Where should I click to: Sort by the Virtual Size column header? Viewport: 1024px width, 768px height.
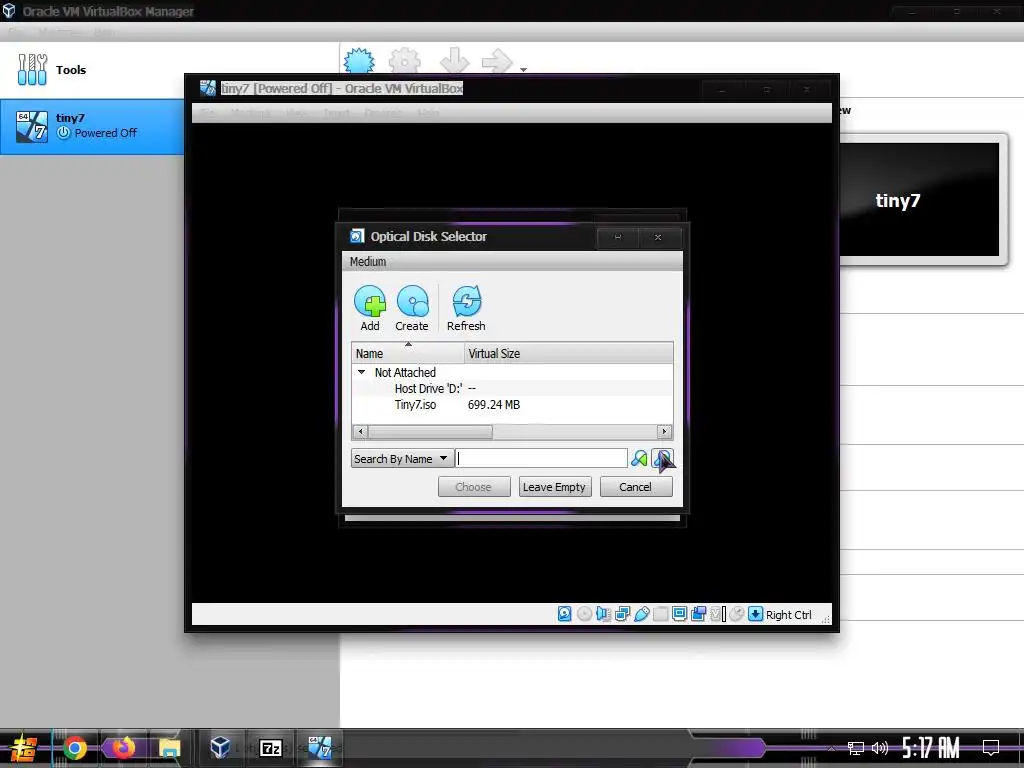pos(569,353)
